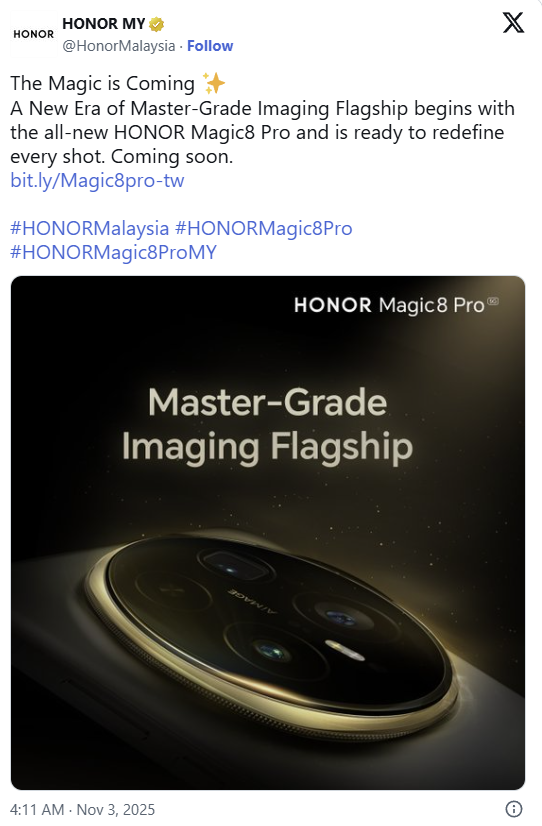Follow the HonorMalaysia account
The image size is (542, 826).
click(210, 46)
